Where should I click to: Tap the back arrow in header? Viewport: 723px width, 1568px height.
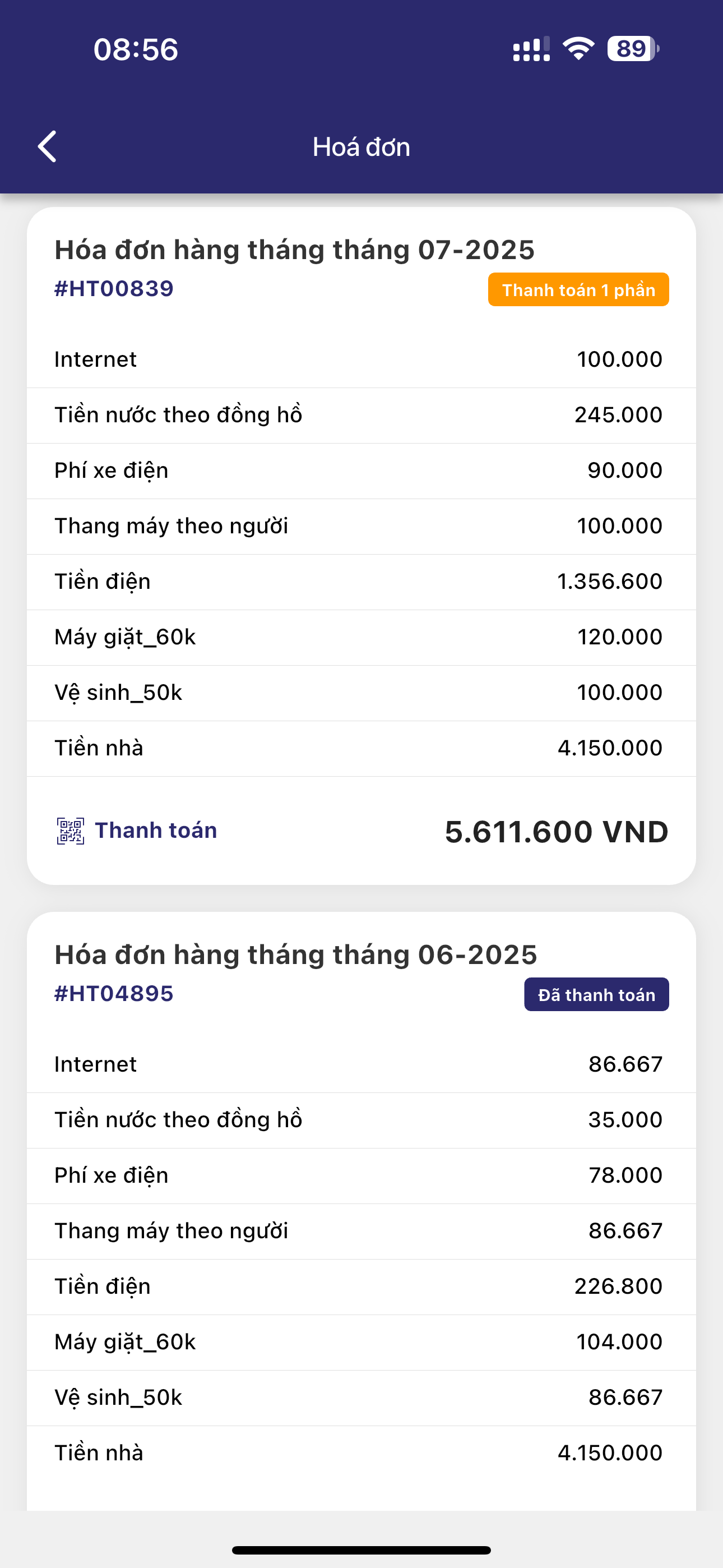(48, 147)
